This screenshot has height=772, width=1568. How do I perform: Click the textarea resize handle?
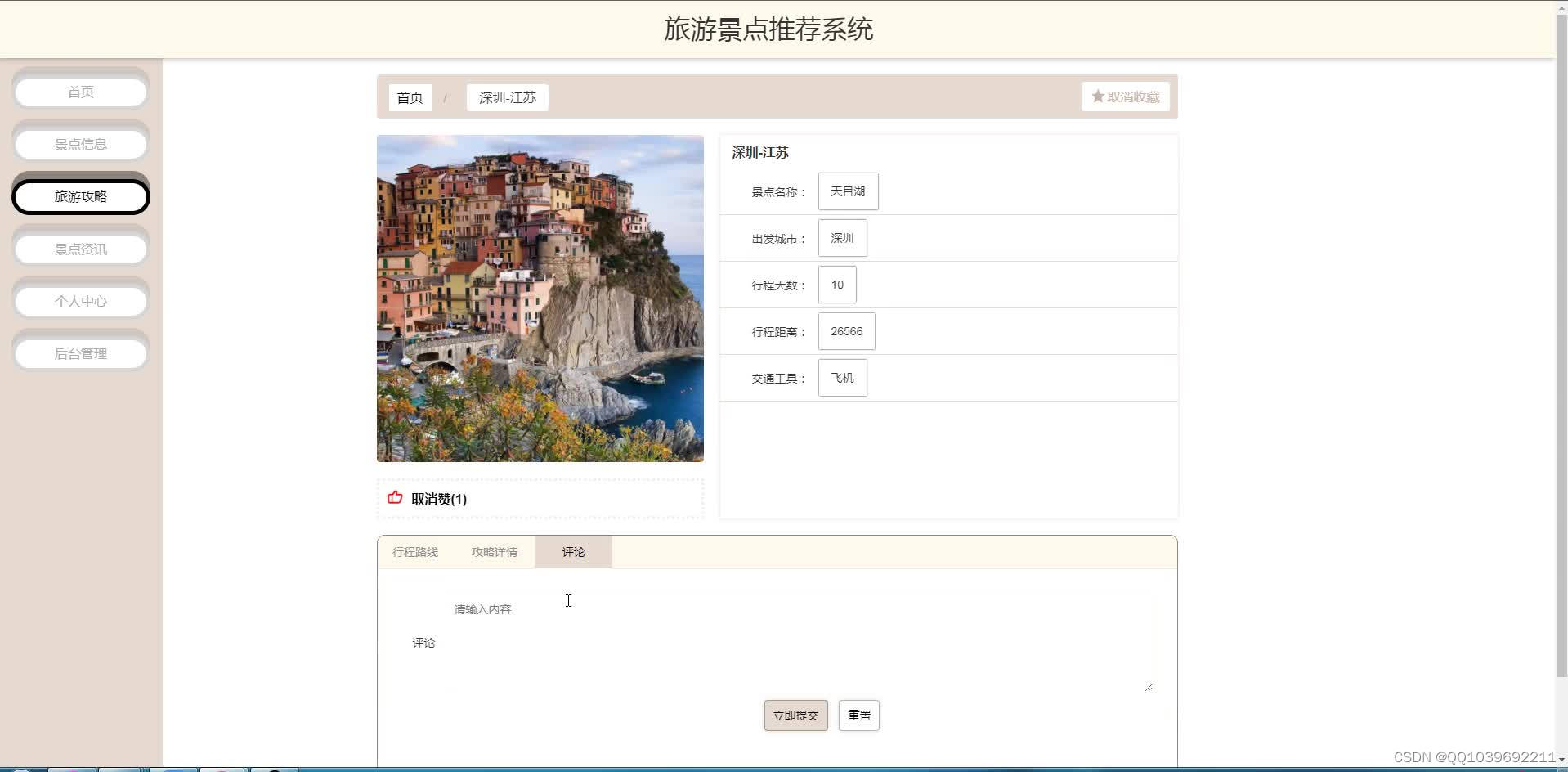point(1149,688)
